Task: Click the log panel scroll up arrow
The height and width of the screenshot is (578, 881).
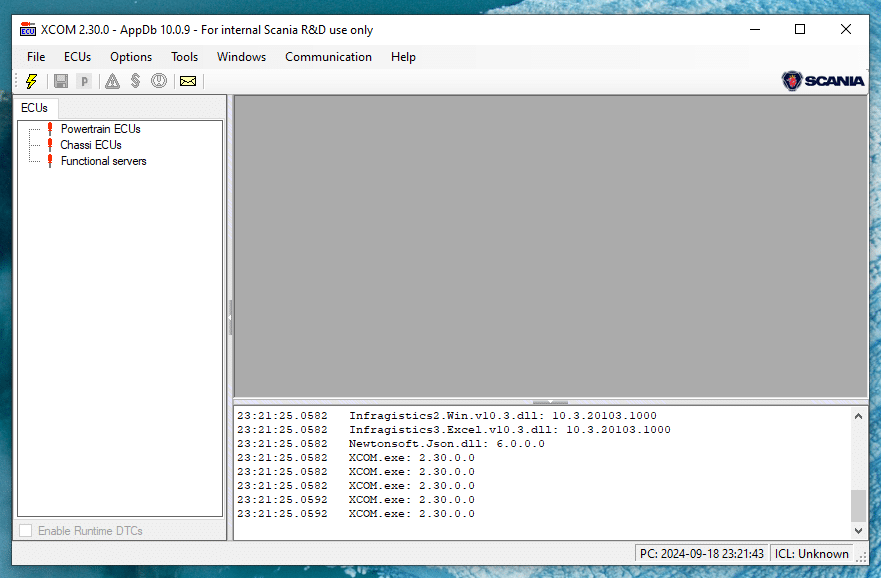Action: pyautogui.click(x=859, y=415)
